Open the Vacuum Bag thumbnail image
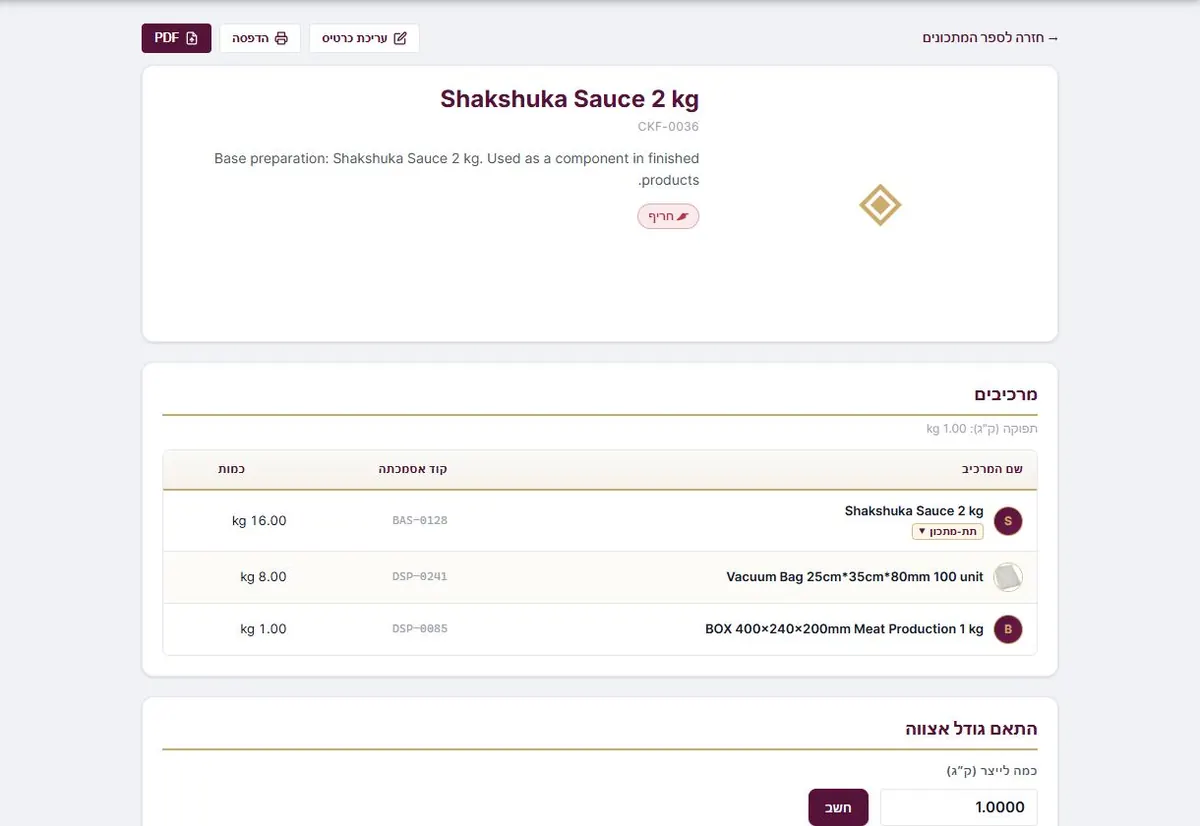This screenshot has height=826, width=1200. [1008, 577]
